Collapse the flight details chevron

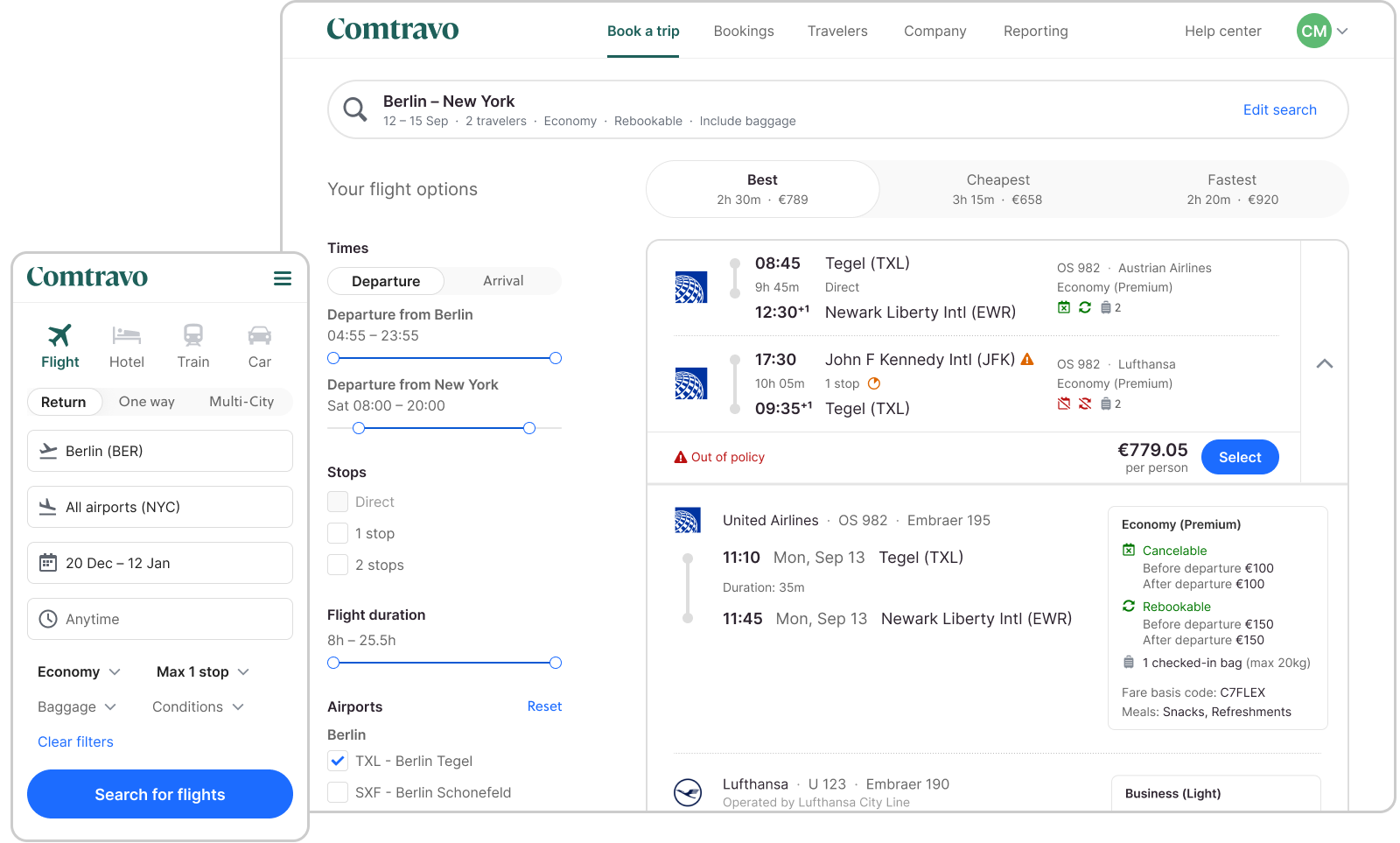[1325, 363]
